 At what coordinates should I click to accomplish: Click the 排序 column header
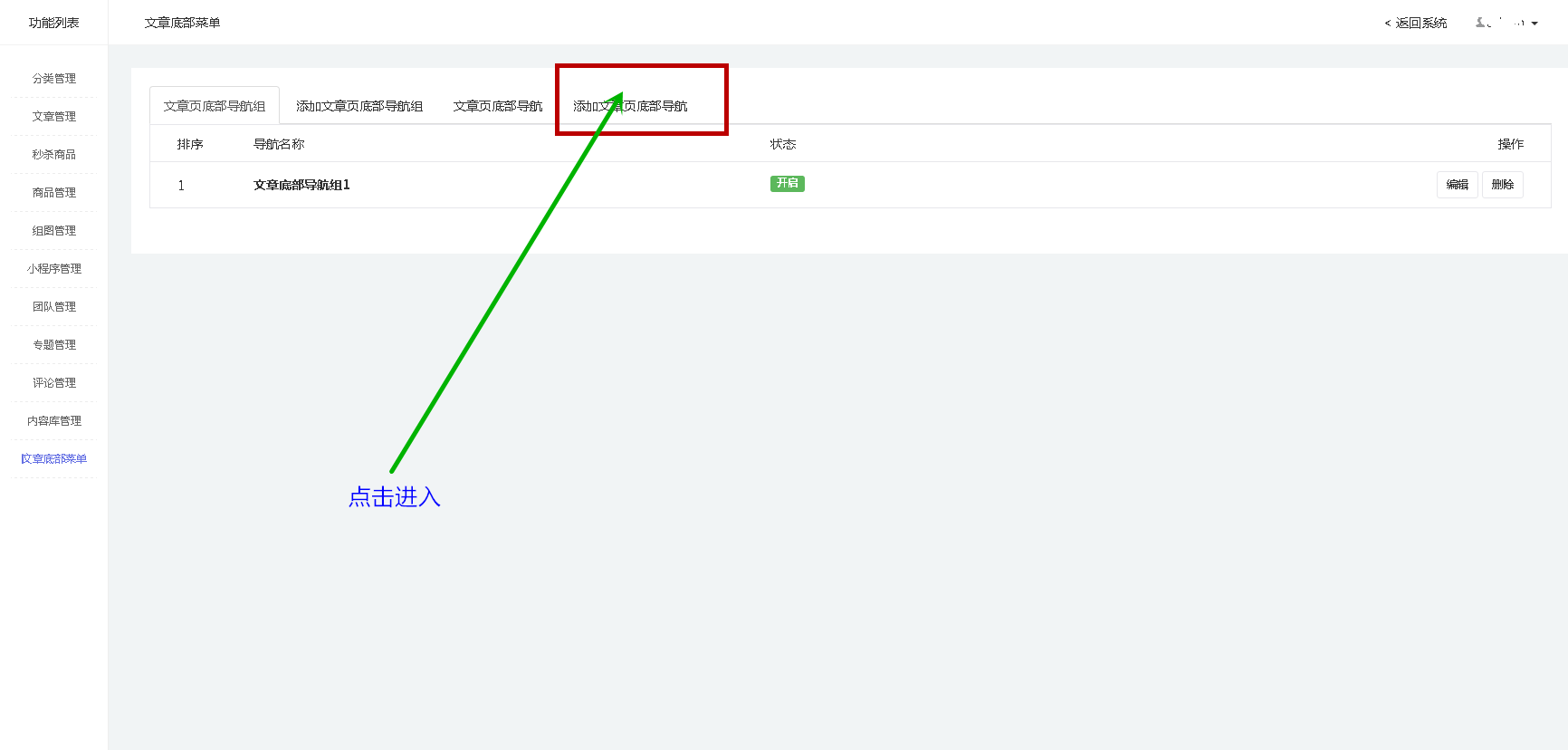(x=190, y=144)
